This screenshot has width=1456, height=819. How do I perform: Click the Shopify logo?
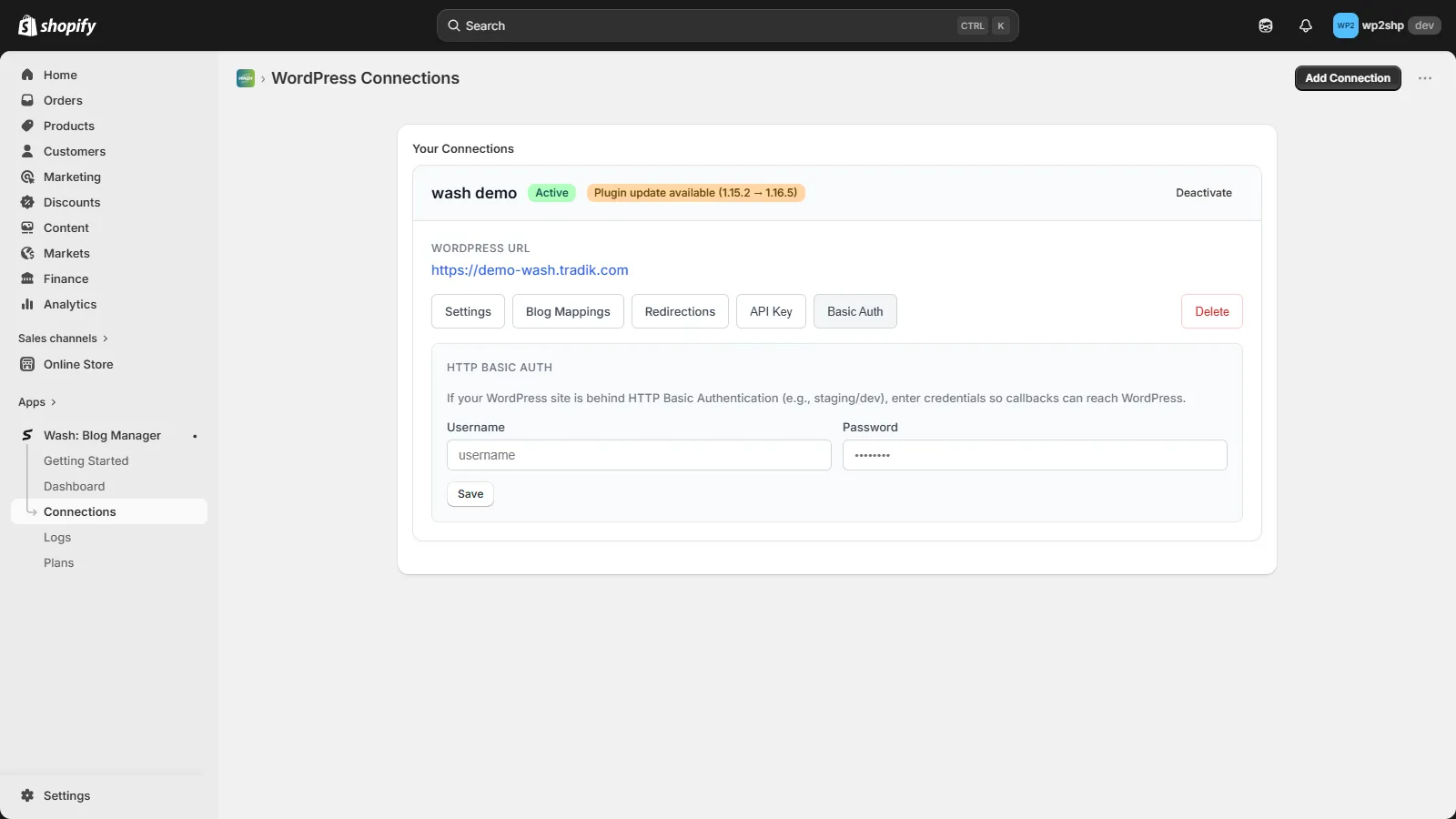click(x=57, y=25)
